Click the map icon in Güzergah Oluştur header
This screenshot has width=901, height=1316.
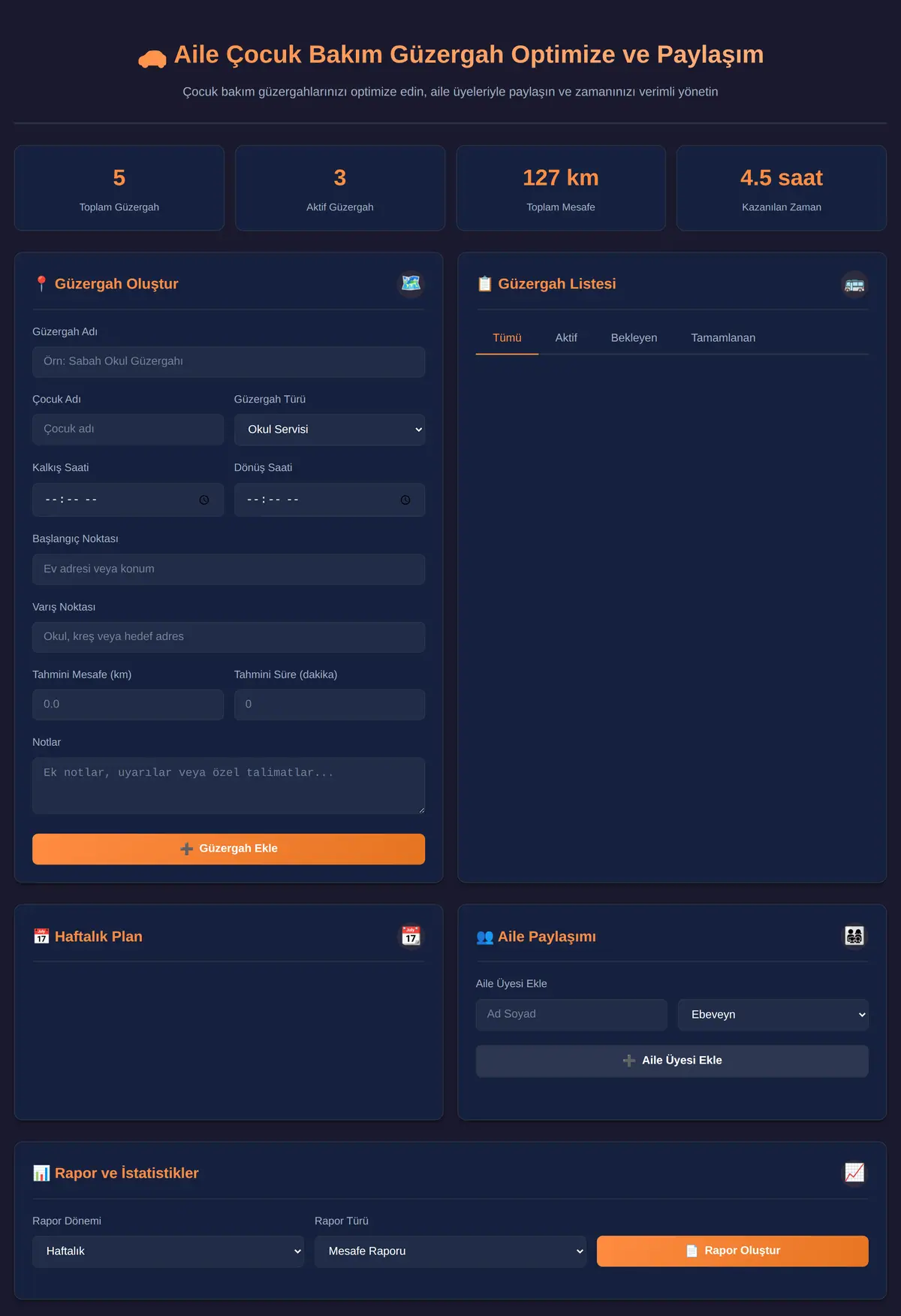(x=411, y=283)
